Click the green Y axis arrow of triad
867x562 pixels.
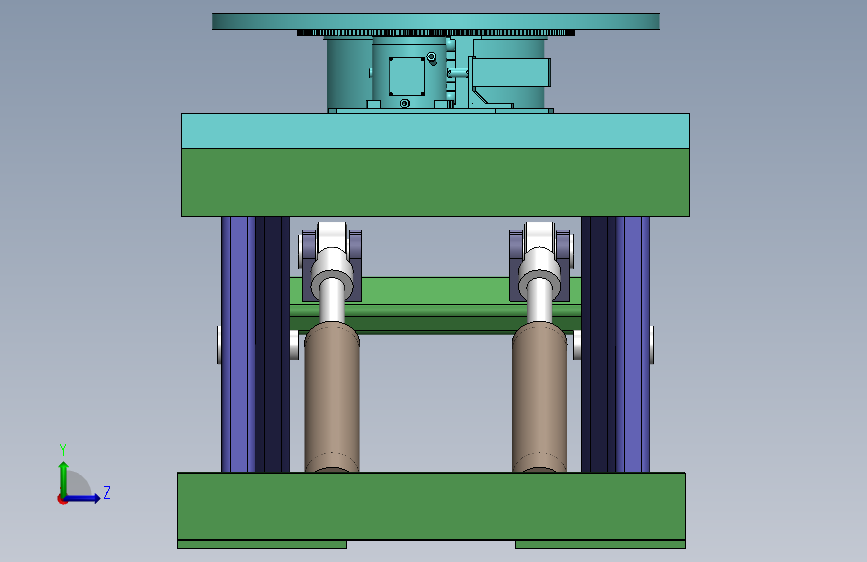click(x=64, y=479)
